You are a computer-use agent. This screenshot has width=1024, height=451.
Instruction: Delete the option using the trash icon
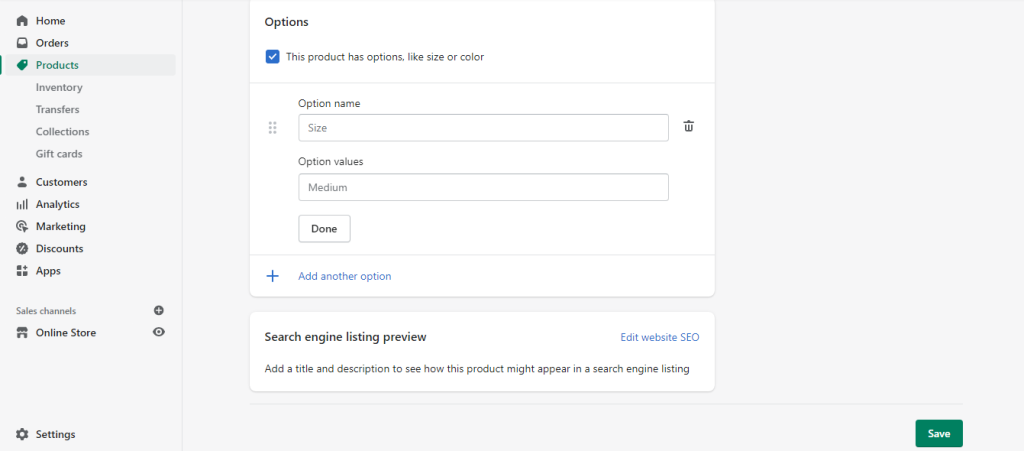point(689,127)
